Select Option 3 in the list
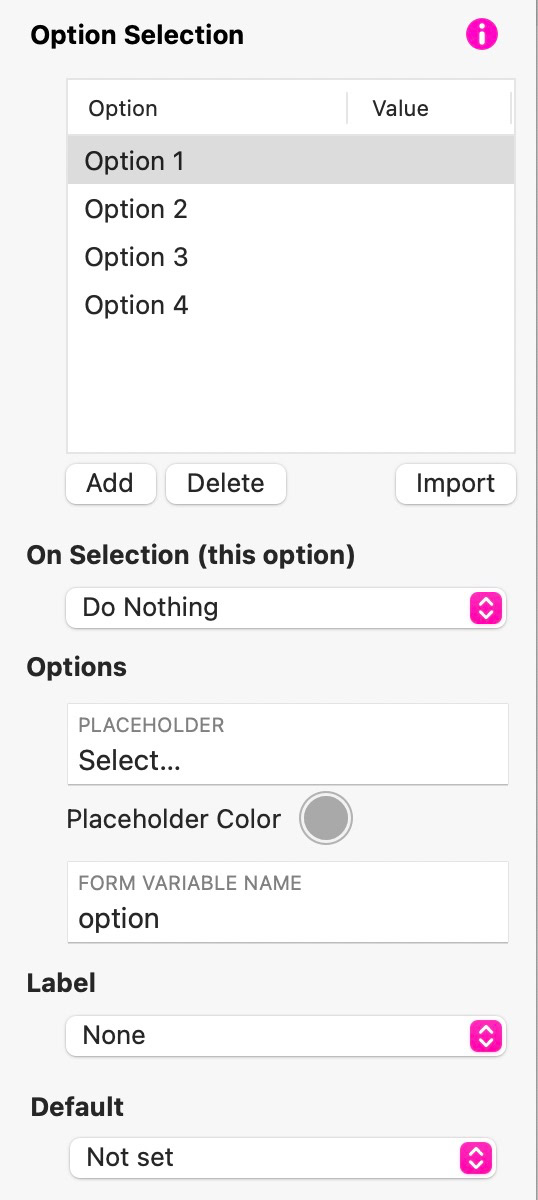 pos(291,257)
